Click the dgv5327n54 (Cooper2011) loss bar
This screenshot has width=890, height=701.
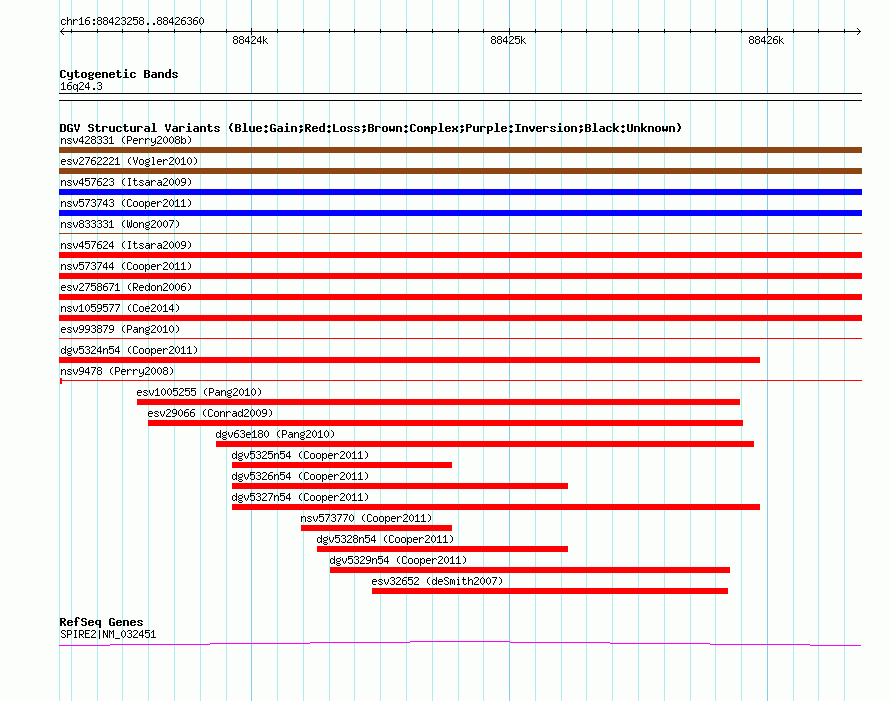[x=496, y=507]
